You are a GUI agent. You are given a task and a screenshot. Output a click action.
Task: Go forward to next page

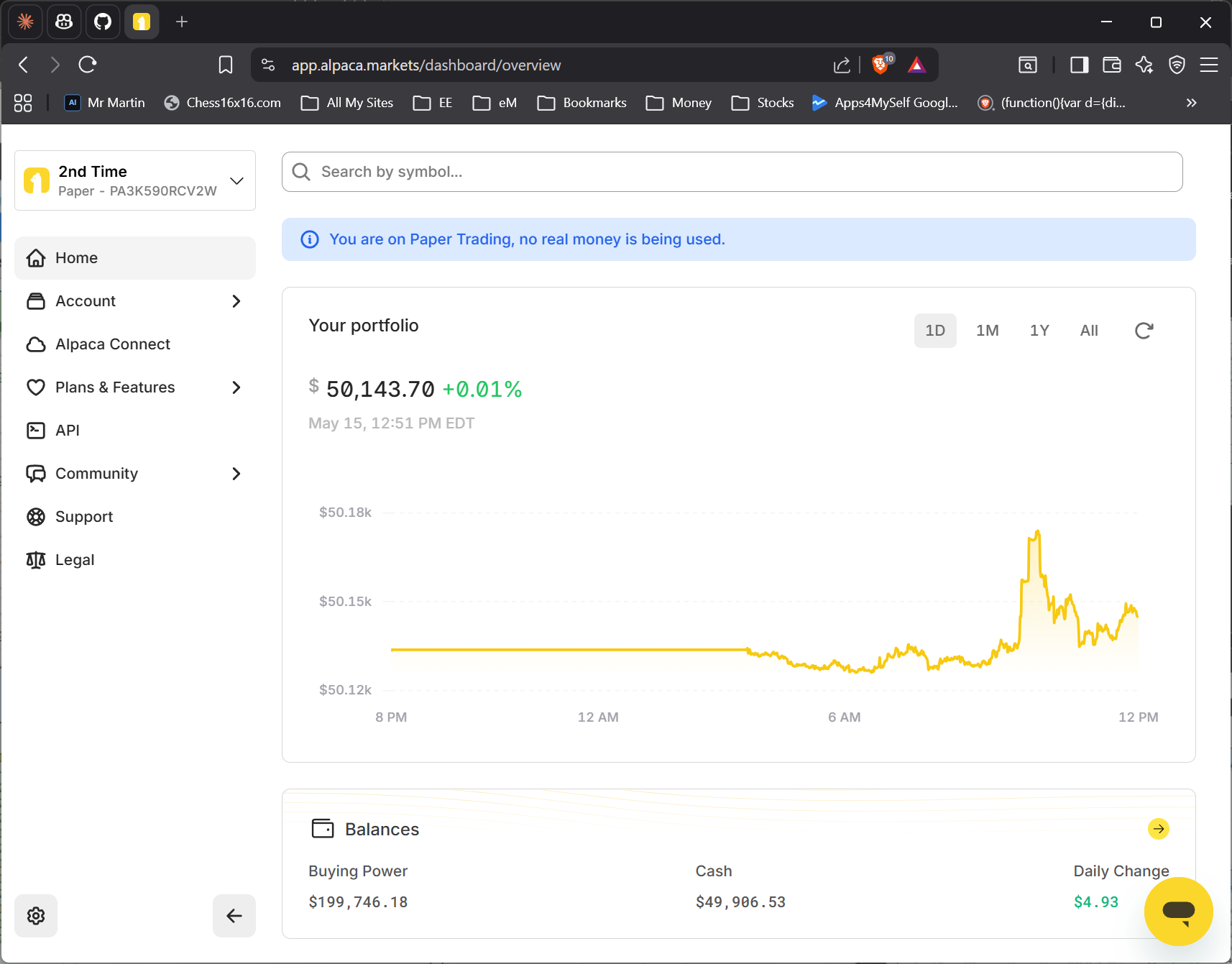55,65
